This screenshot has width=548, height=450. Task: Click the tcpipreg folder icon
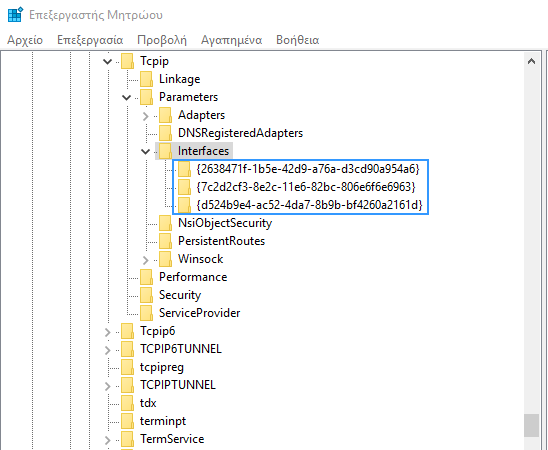click(128, 367)
